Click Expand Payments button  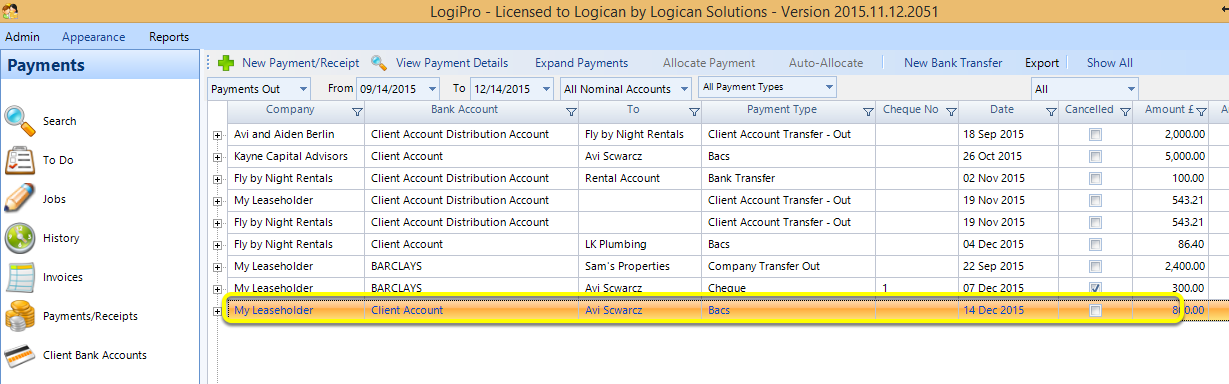click(x=581, y=63)
